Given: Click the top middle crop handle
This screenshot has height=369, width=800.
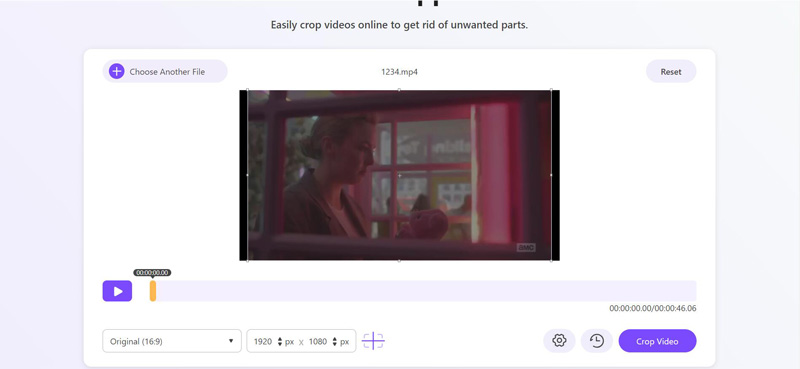Looking at the screenshot, I should [399, 90].
